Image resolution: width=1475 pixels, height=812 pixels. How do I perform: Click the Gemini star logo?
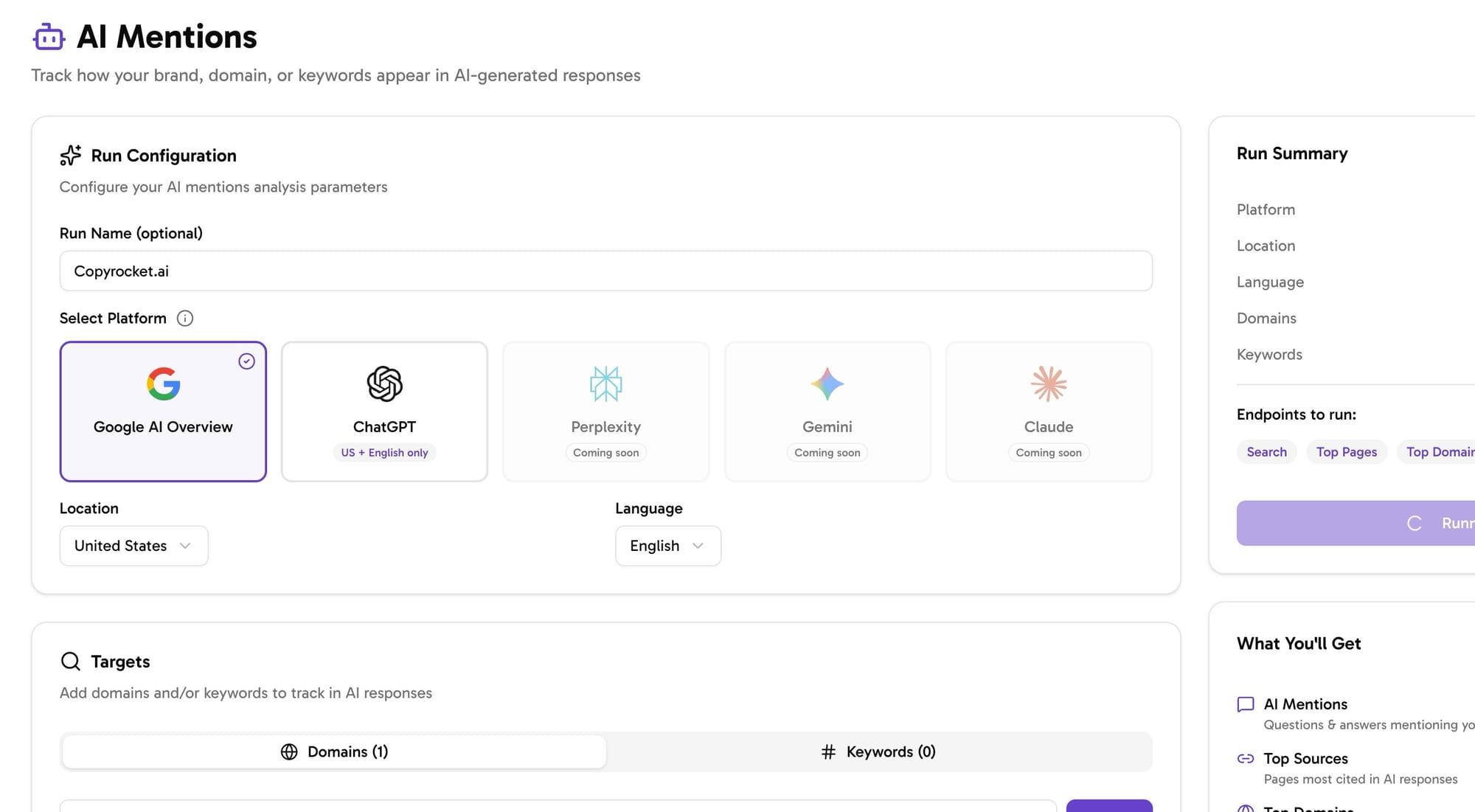tap(827, 384)
